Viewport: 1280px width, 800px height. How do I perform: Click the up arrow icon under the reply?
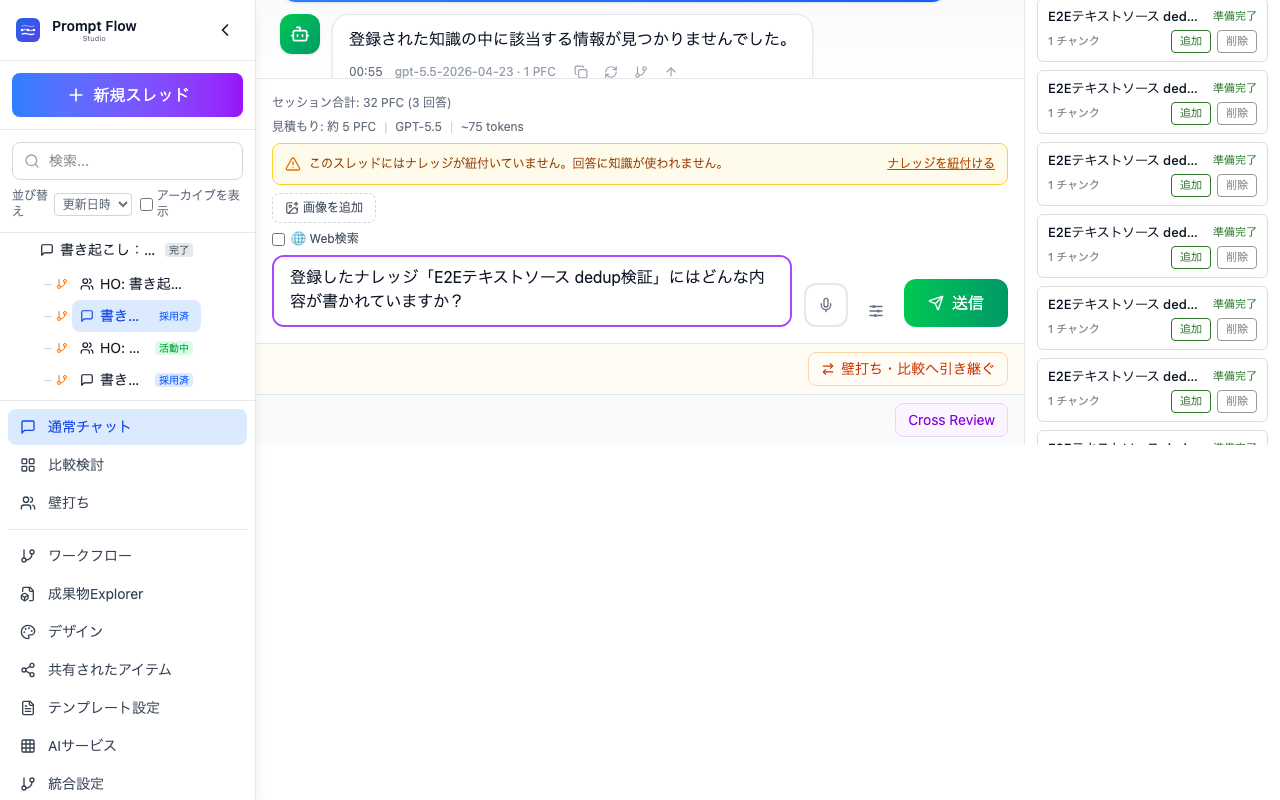pyautogui.click(x=671, y=72)
